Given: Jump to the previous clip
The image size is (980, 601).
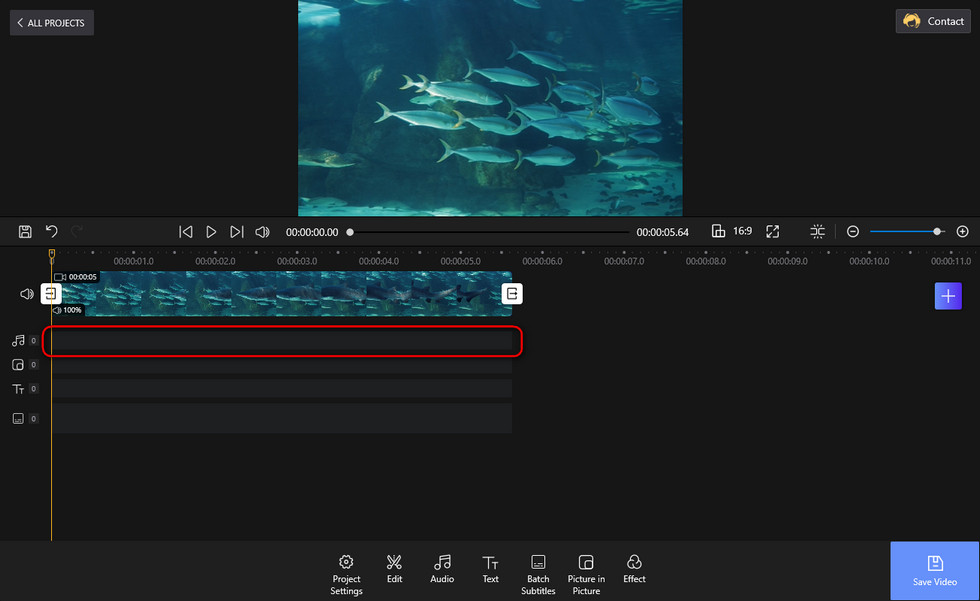Looking at the screenshot, I should 186,232.
